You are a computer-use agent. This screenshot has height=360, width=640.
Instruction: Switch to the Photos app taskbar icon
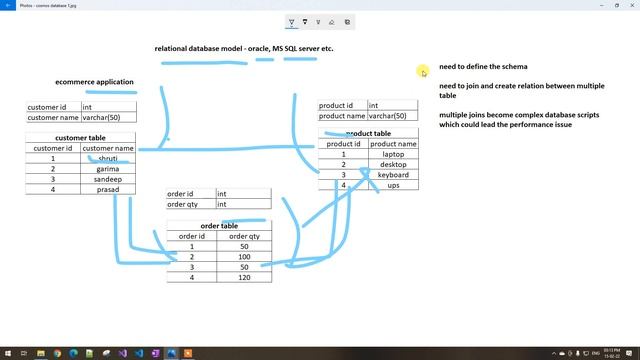[171, 353]
